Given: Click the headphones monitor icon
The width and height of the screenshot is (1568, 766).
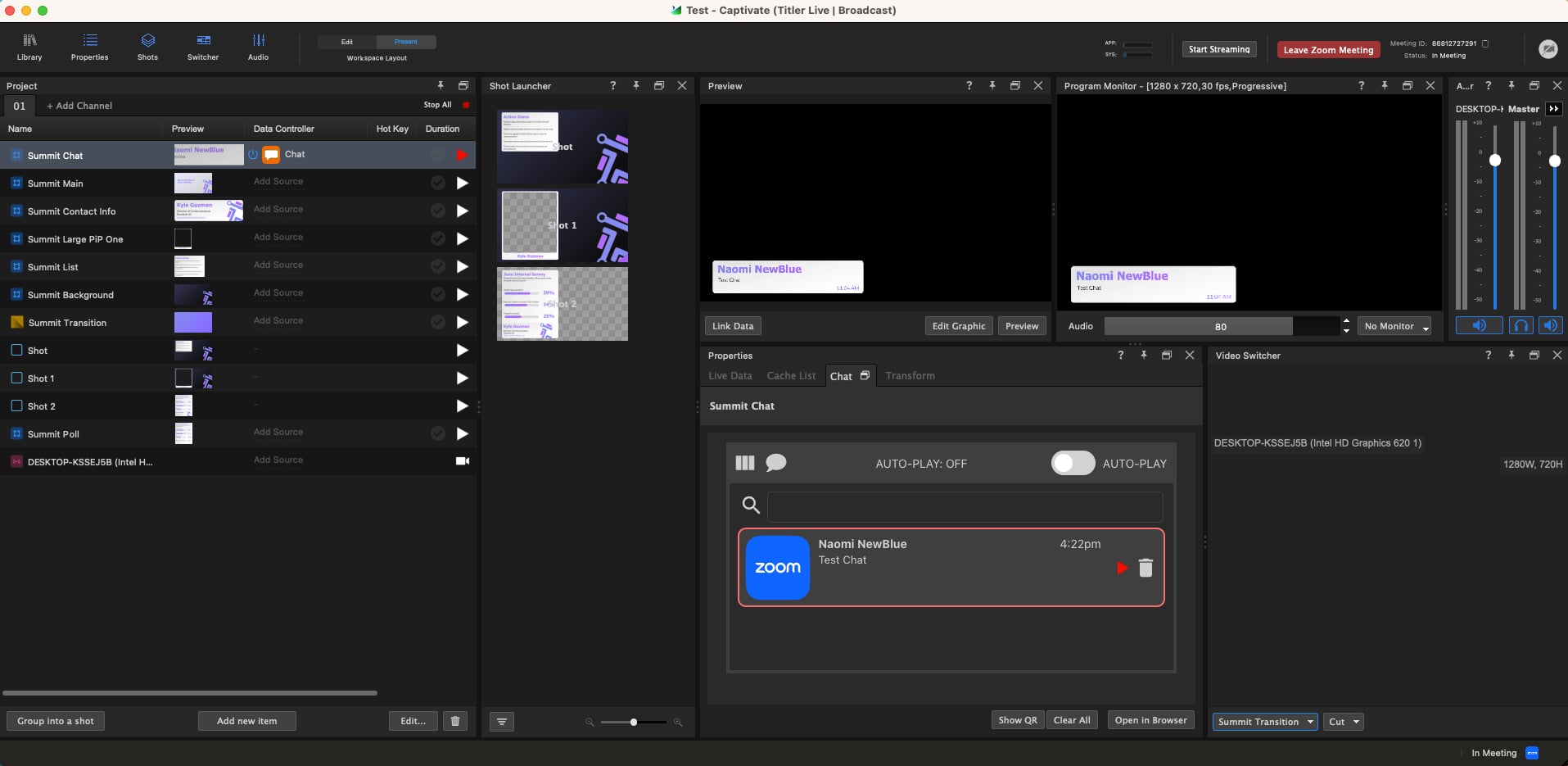Looking at the screenshot, I should coord(1521,325).
